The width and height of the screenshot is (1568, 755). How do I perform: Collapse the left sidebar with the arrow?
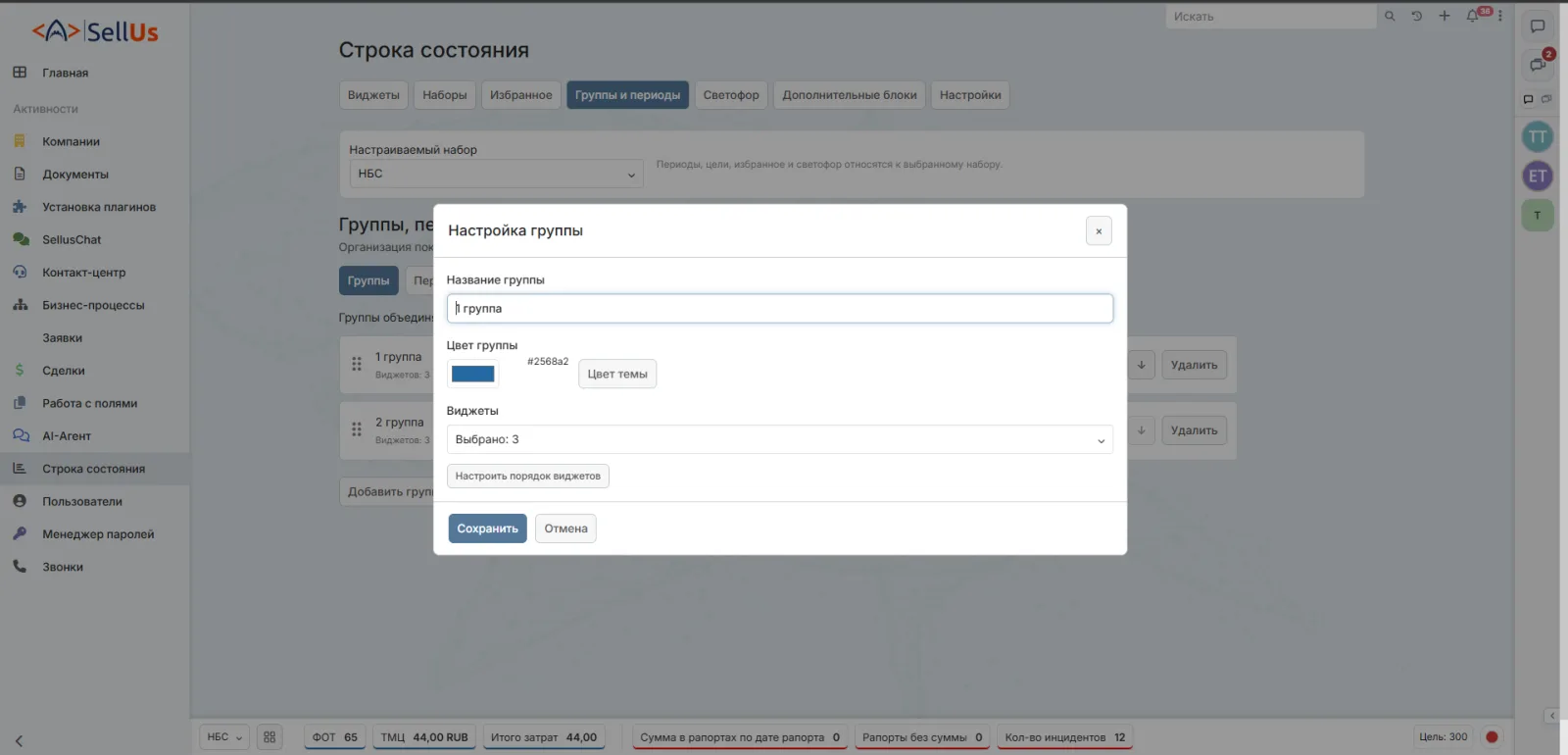click(x=19, y=741)
